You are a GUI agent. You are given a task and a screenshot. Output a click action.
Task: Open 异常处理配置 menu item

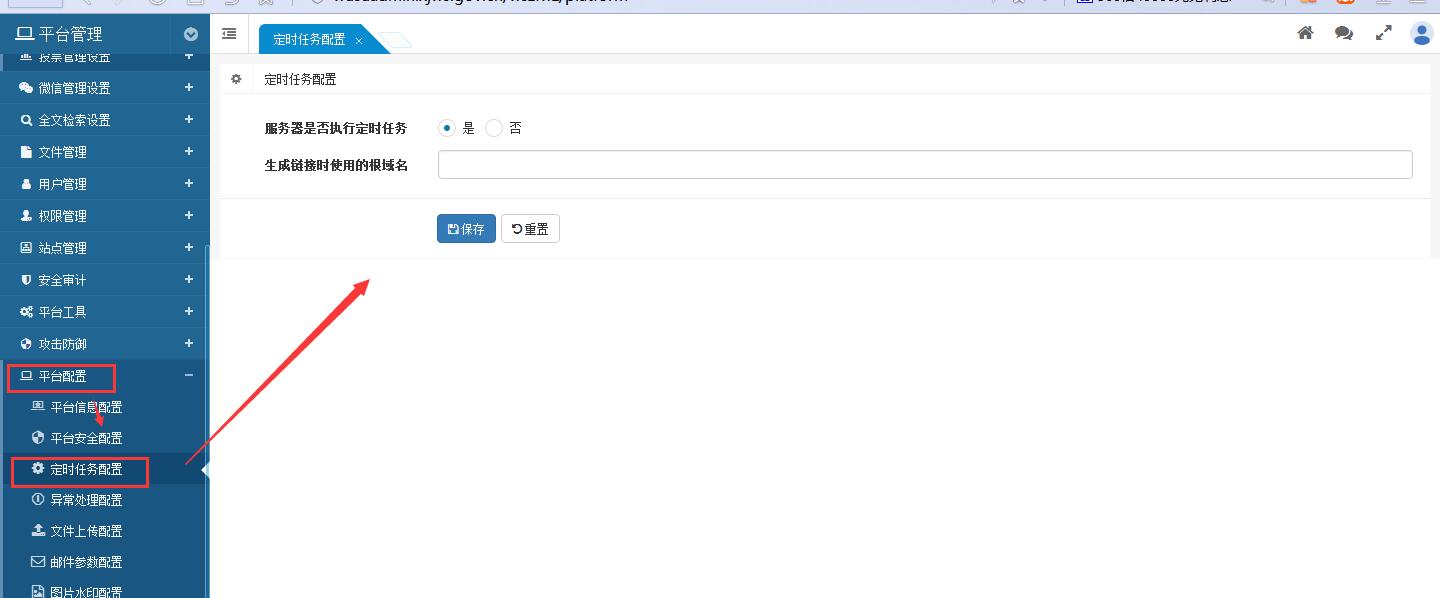(x=86, y=500)
